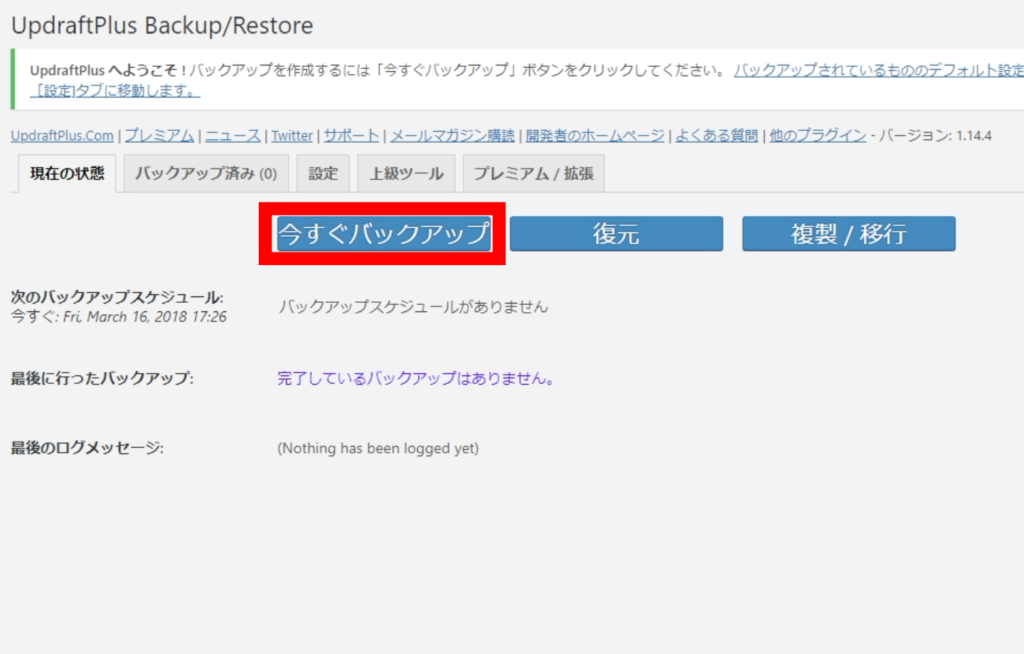Viewport: 1024px width, 654px height.
Task: Click the 完了しているバックアップはありません text
Action: [x=416, y=378]
